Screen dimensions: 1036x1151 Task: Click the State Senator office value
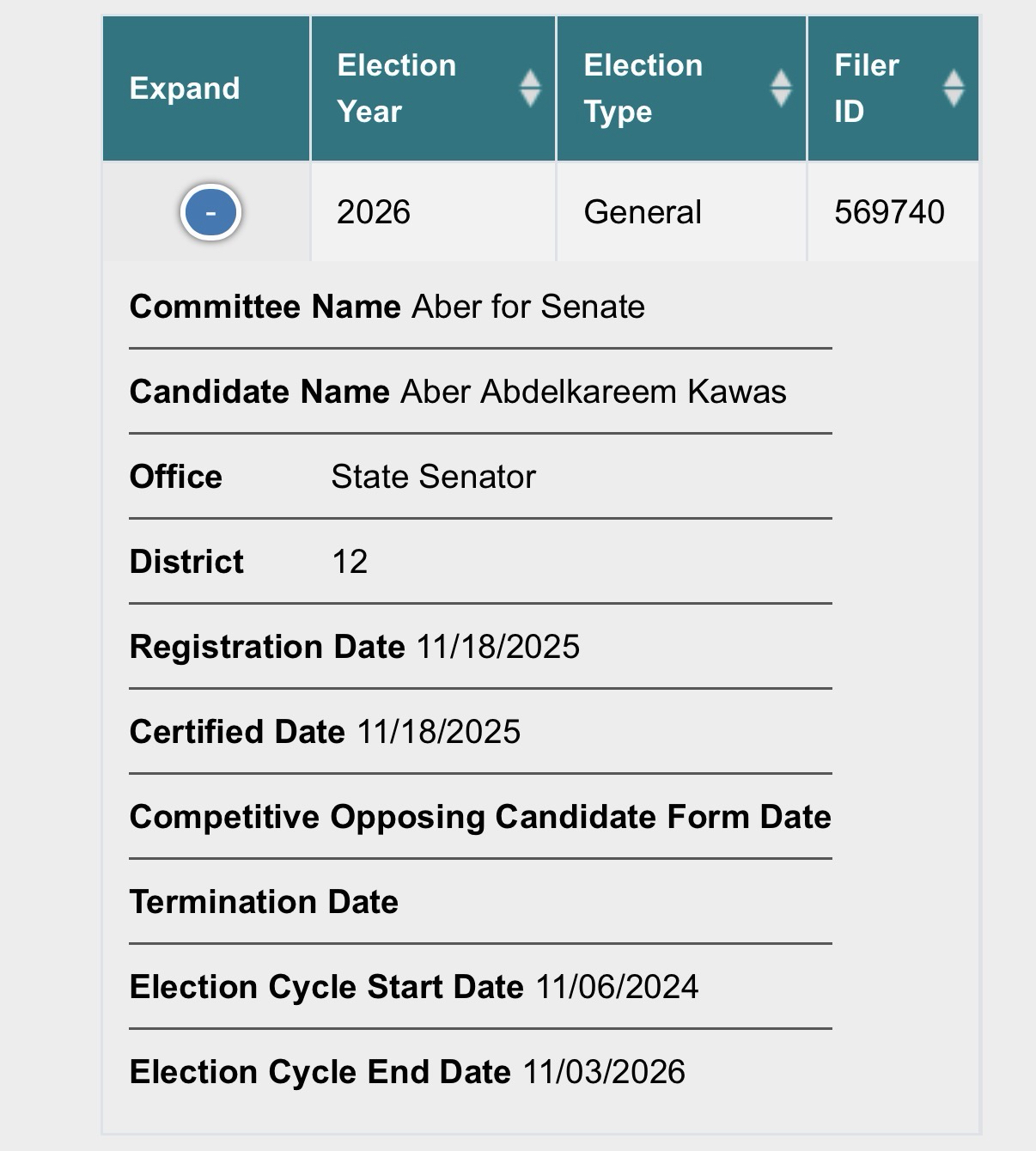tap(433, 477)
